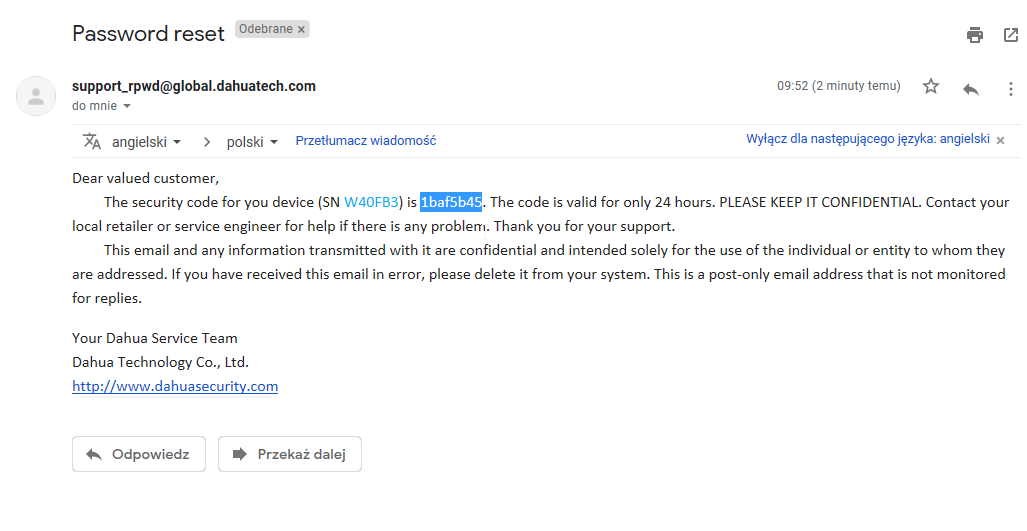Open the W40FB3 serial number link
The height and width of the screenshot is (531, 1027).
click(371, 202)
